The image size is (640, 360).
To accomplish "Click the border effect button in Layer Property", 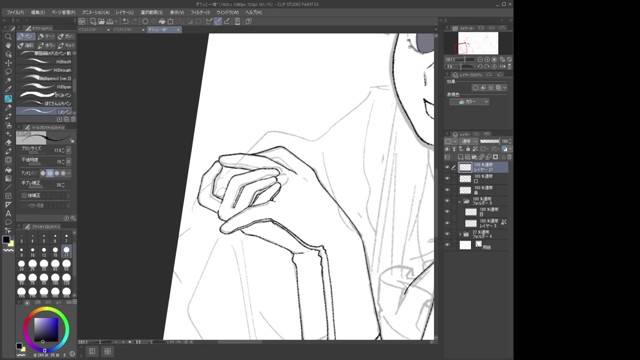I will [475, 88].
